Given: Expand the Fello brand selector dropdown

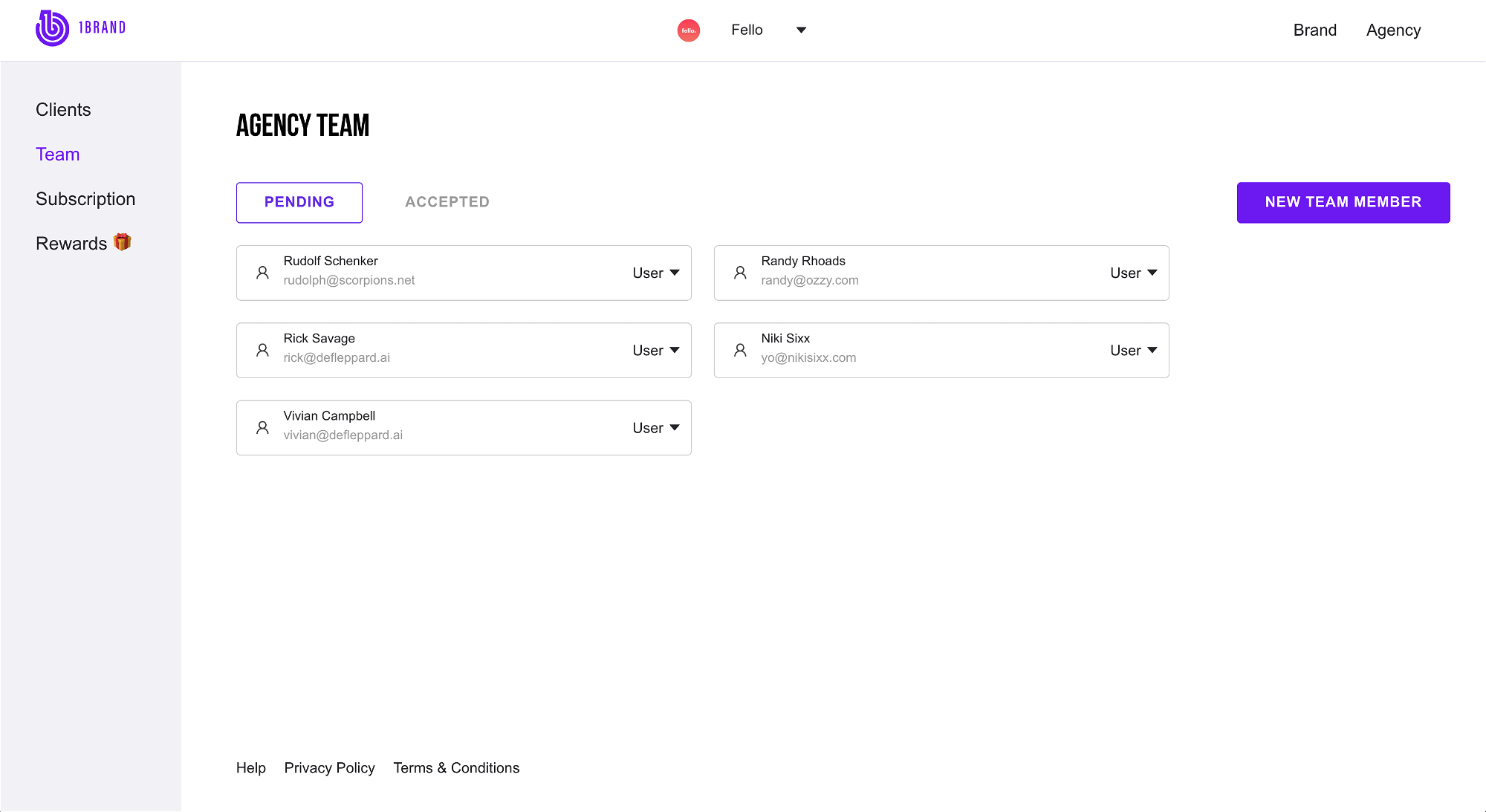Looking at the screenshot, I should [x=801, y=30].
